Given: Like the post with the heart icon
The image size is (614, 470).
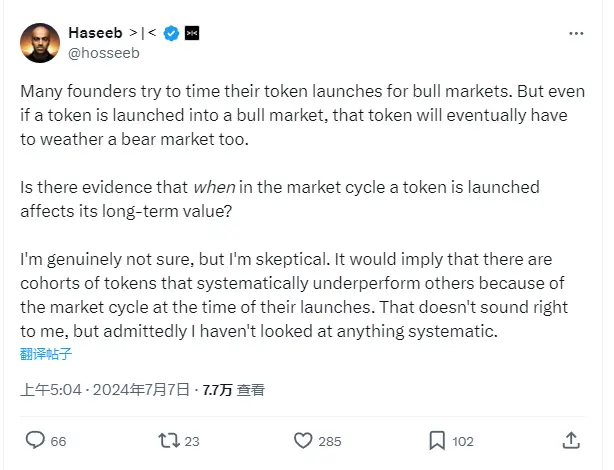Looking at the screenshot, I should coord(303,440).
